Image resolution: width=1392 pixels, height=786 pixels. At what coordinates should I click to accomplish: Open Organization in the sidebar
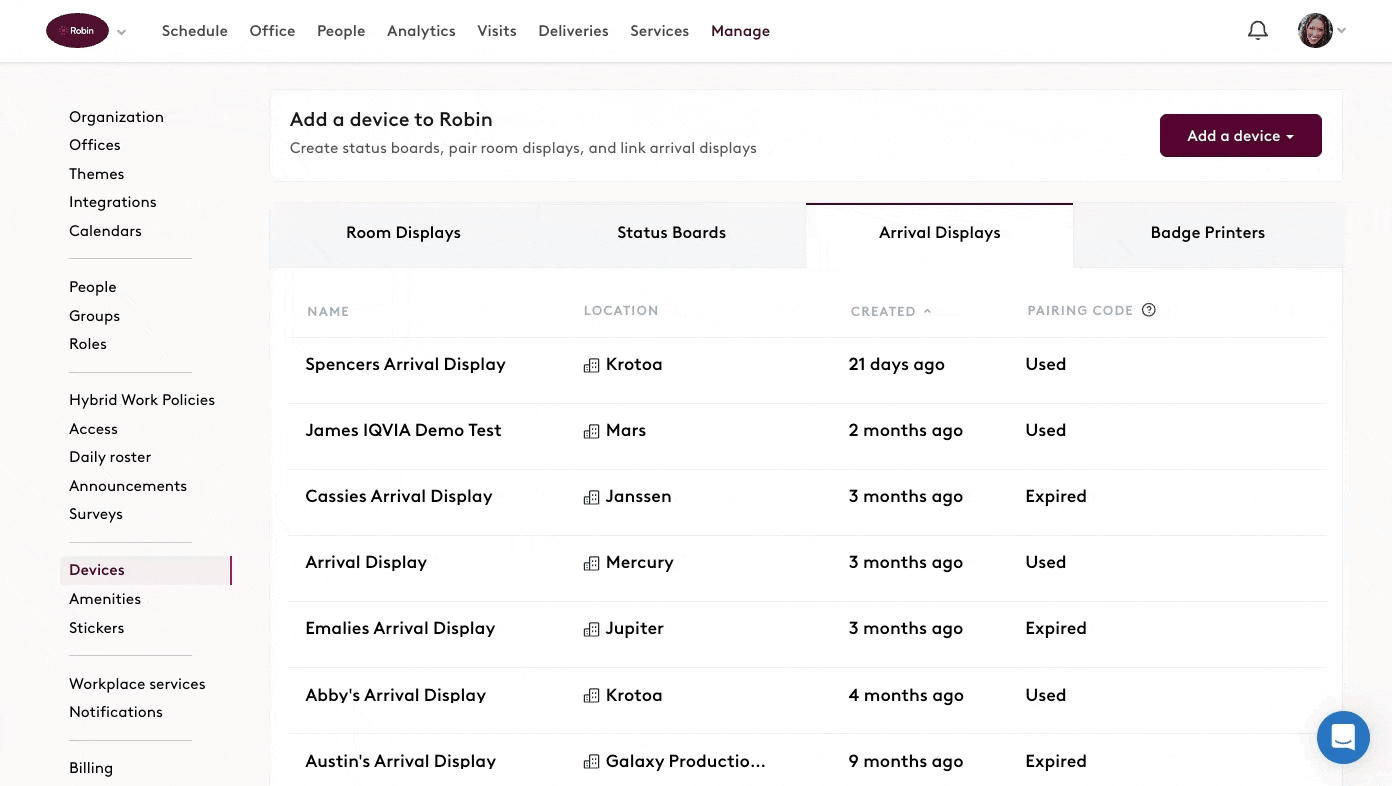[x=116, y=117]
